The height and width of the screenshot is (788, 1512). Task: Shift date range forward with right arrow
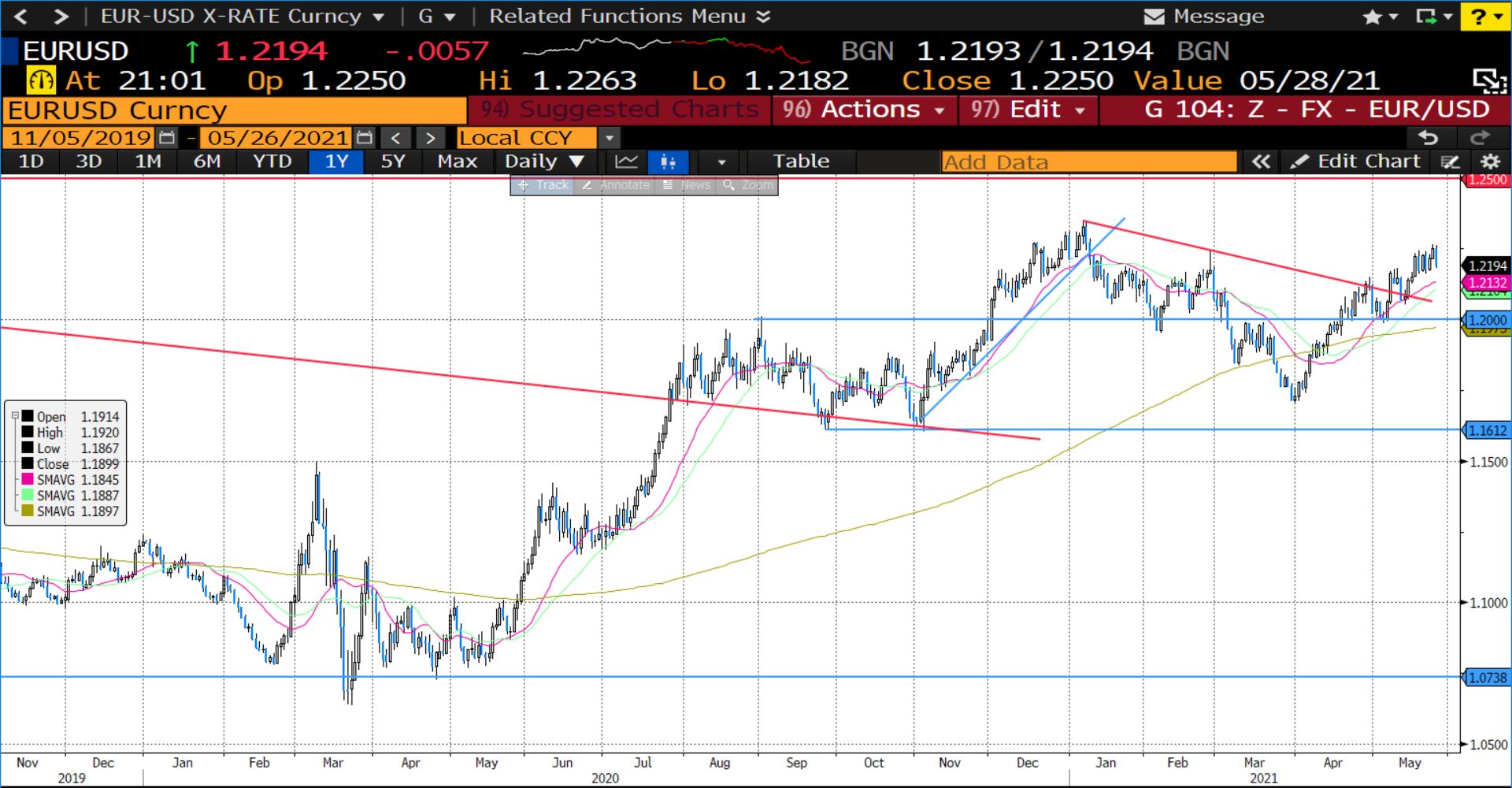430,139
